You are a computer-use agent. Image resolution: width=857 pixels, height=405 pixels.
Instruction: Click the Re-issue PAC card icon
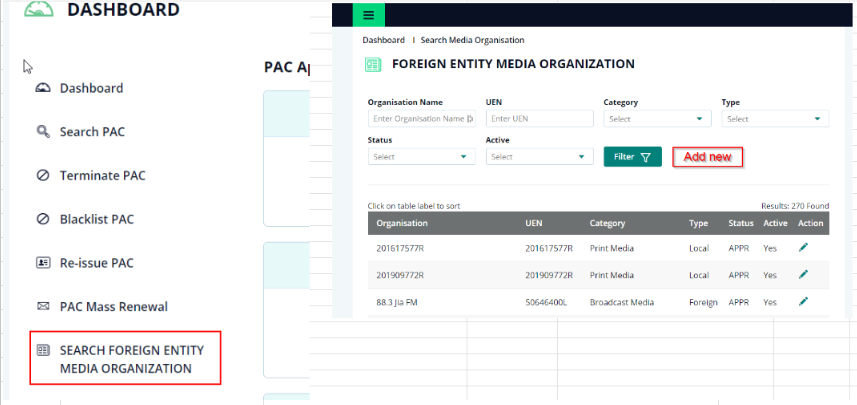43,263
